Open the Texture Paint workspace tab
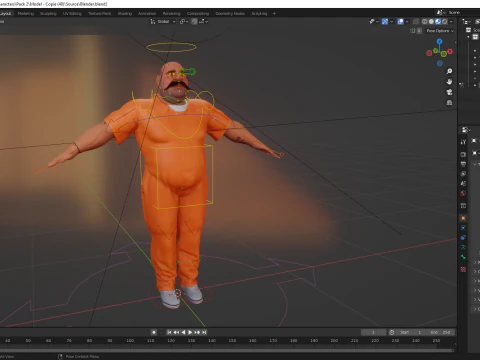This screenshot has height=360, width=480. [99, 14]
